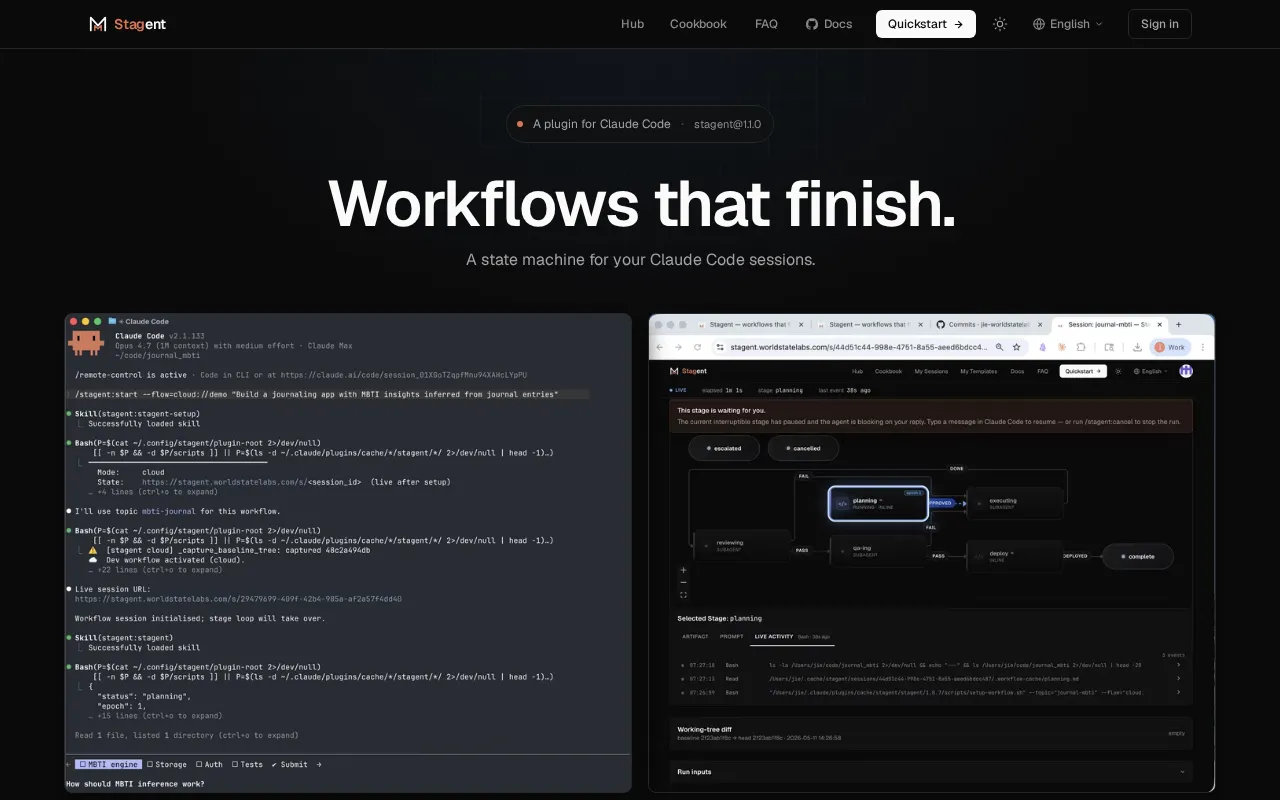Open the English dropdown inside embedded Stagent page
Image resolution: width=1280 pixels, height=800 pixels.
1151,371
